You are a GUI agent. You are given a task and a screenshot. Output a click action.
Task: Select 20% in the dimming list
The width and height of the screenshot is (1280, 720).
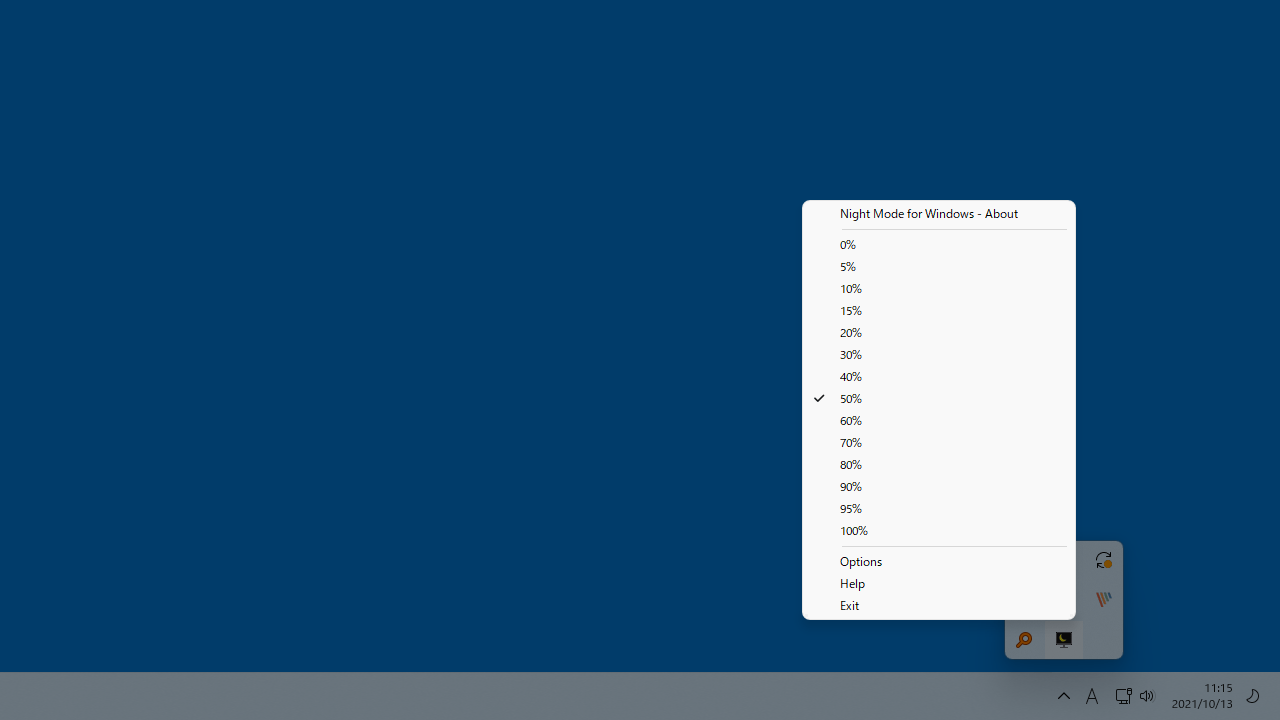(x=938, y=333)
